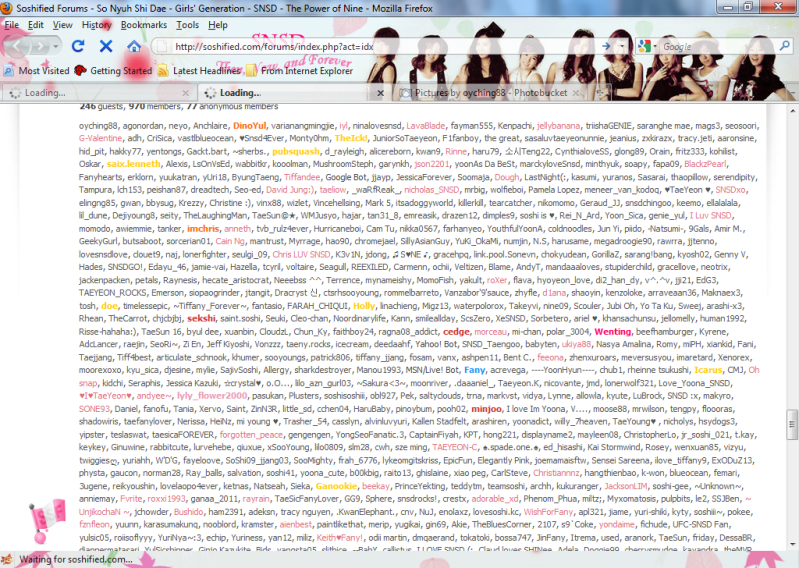The width and height of the screenshot is (799, 568).
Task: Open the Tools menu
Action: click(x=187, y=25)
